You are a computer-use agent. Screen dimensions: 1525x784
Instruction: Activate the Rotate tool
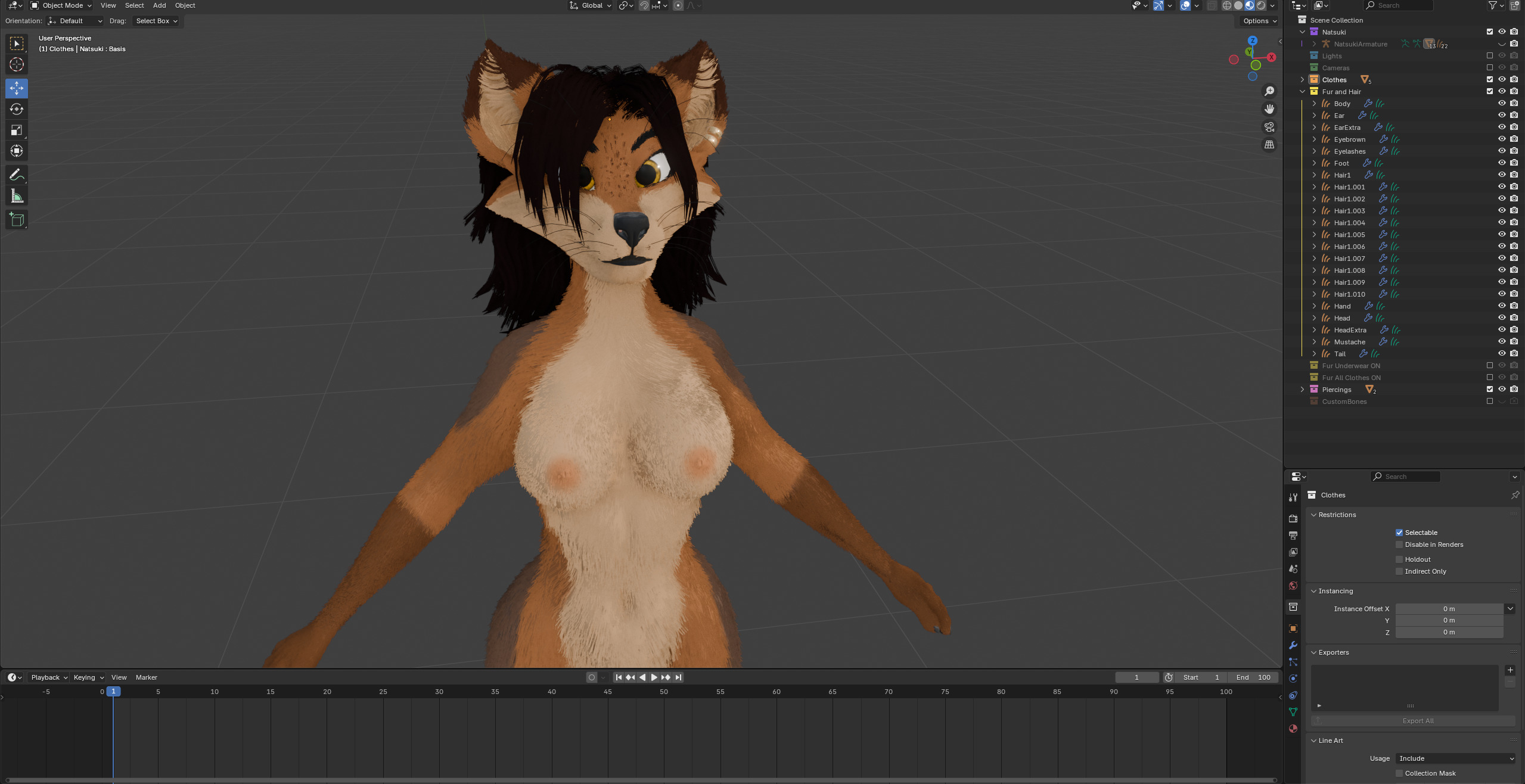(17, 109)
